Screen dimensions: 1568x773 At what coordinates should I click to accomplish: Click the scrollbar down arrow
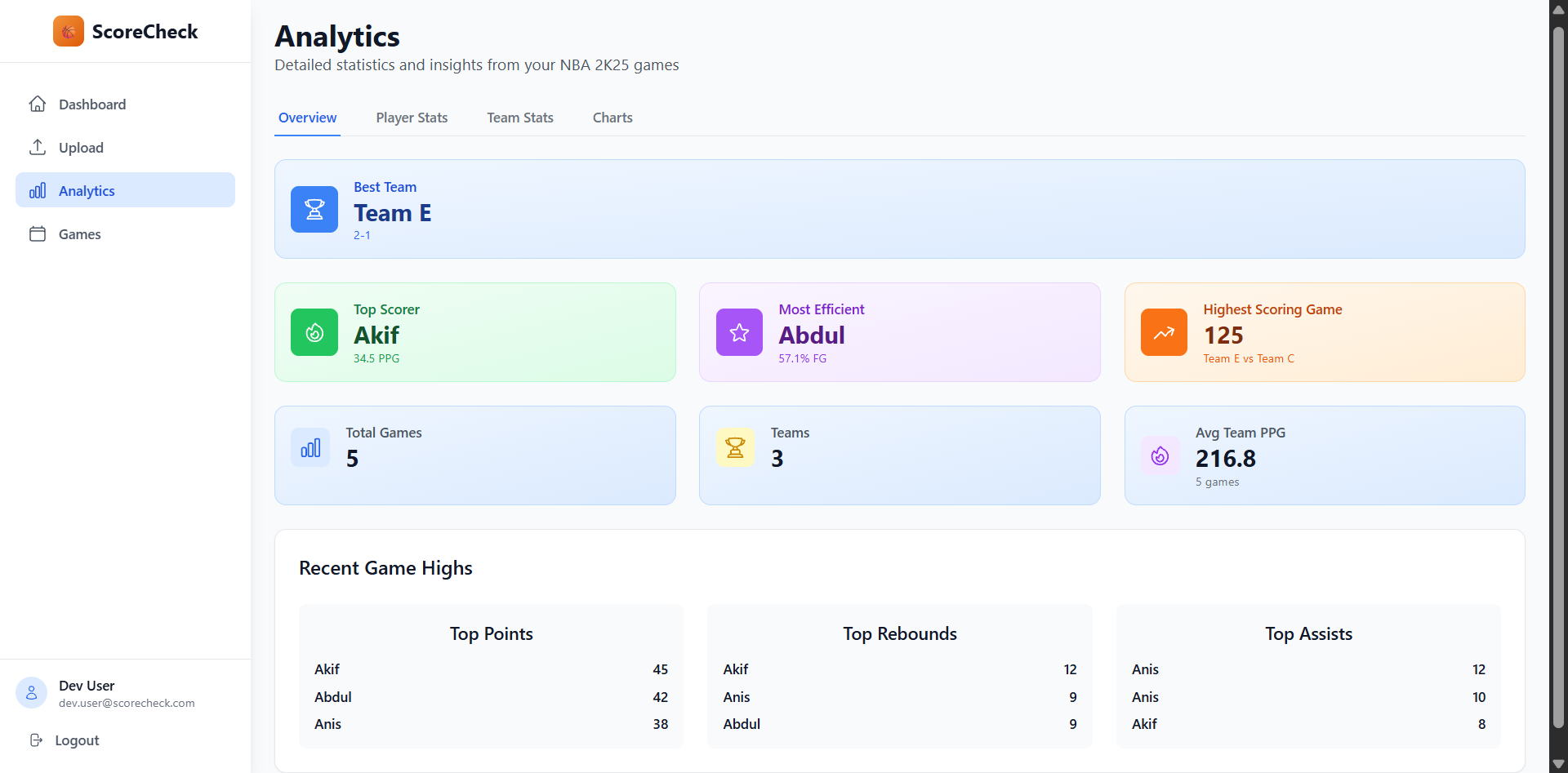click(1558, 764)
